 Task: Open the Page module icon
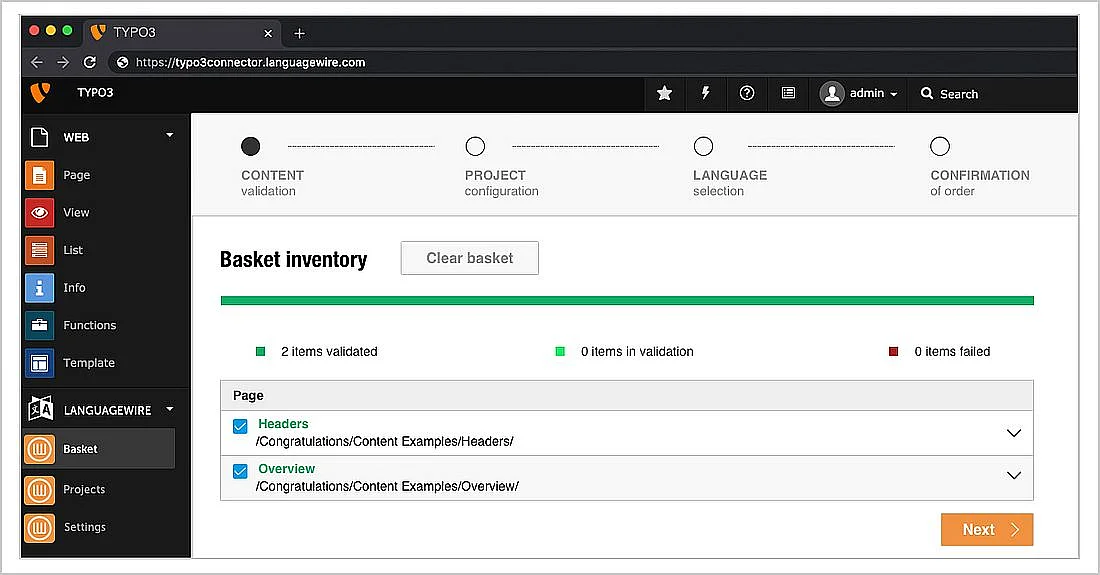coord(39,175)
